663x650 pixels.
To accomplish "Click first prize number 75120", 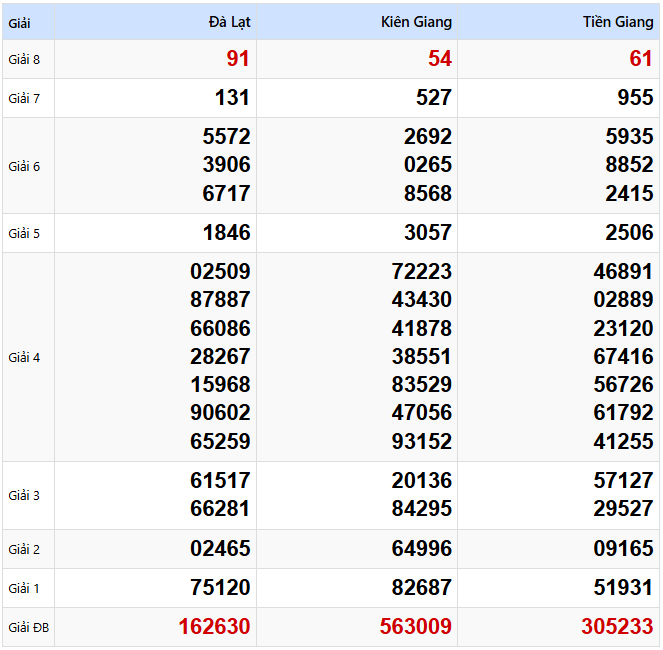I will 220,588.
